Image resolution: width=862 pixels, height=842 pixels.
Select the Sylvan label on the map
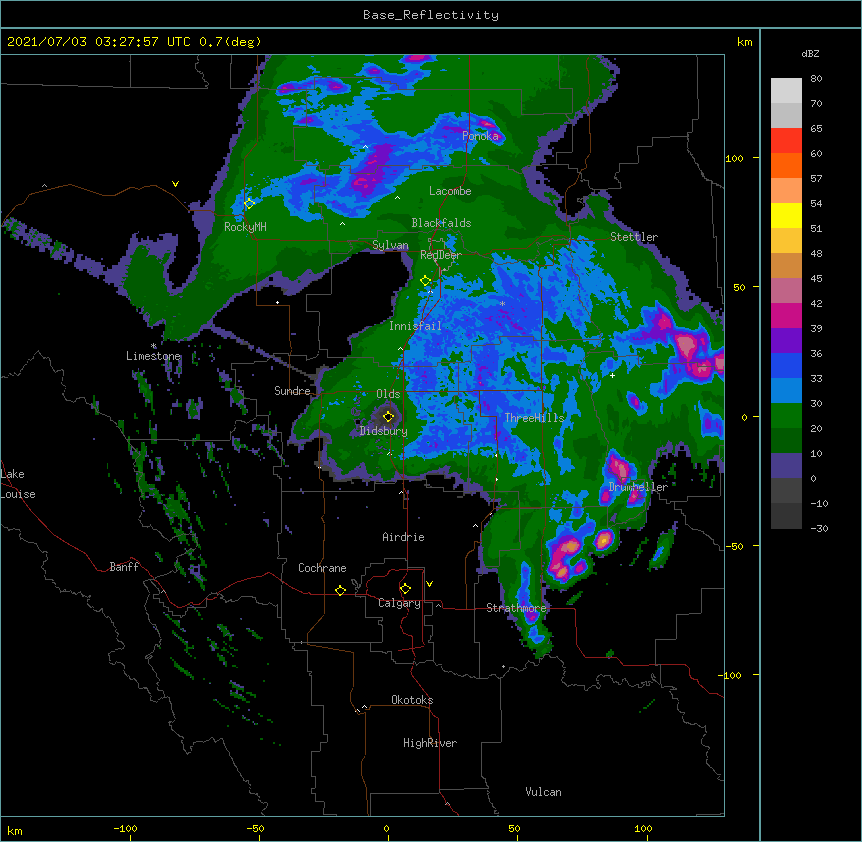[x=390, y=245]
